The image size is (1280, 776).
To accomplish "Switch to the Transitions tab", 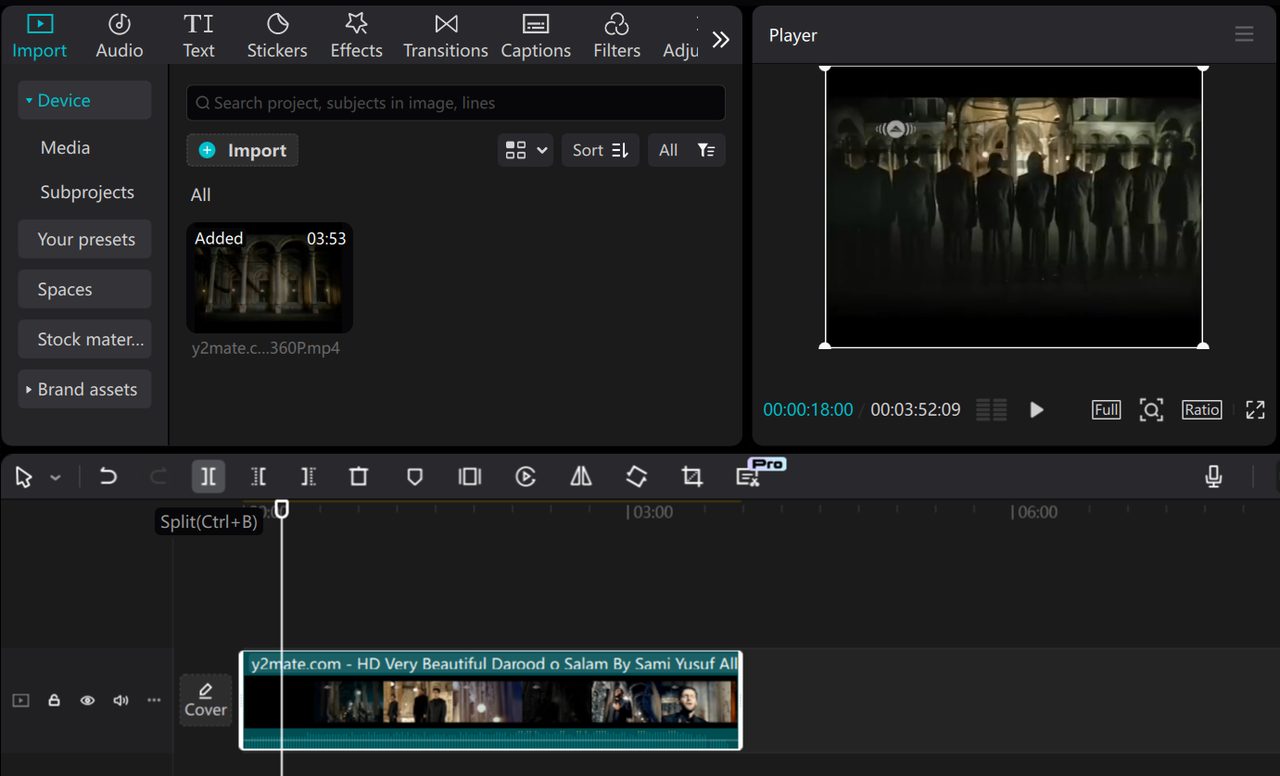I will pyautogui.click(x=445, y=36).
